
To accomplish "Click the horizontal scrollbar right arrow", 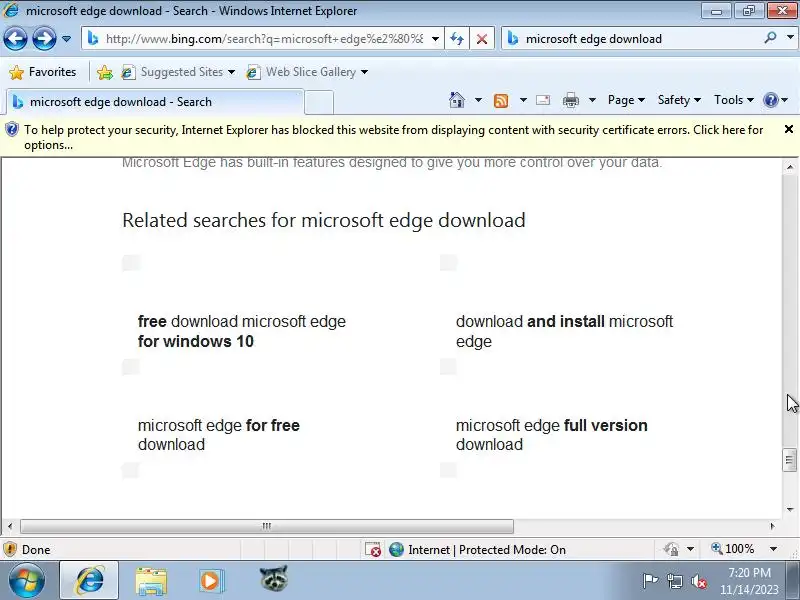I will [x=772, y=526].
